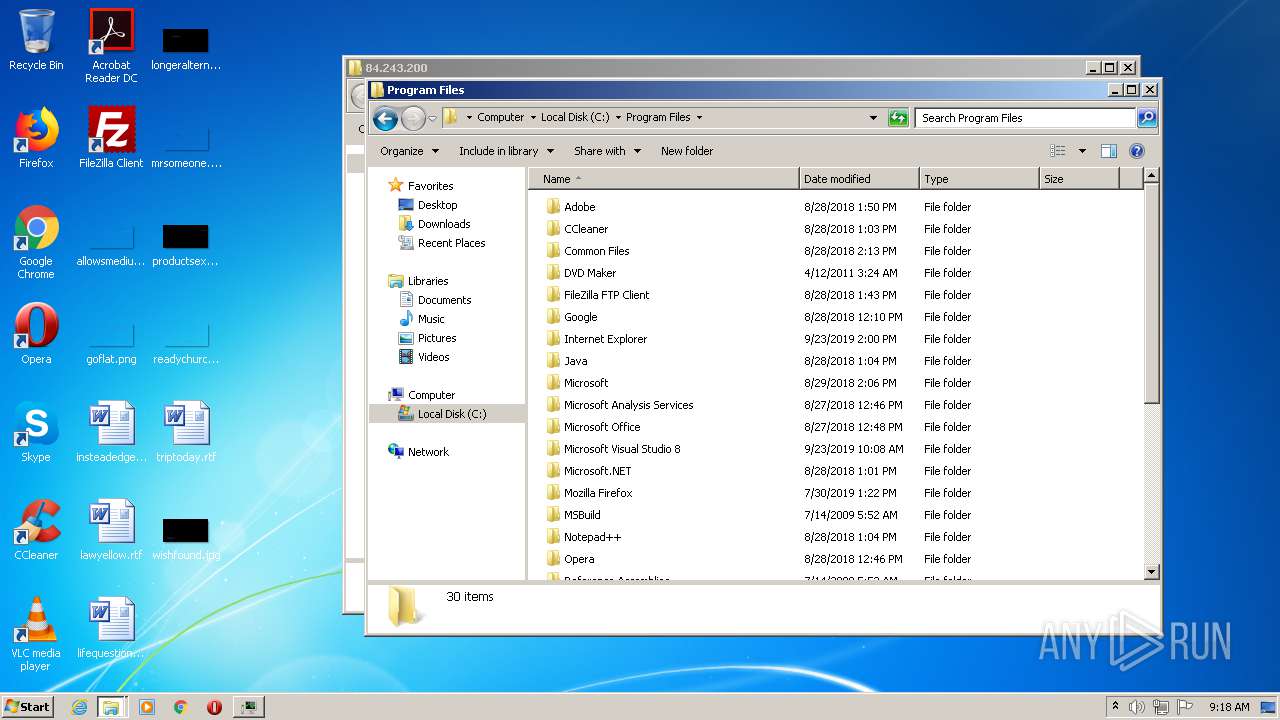Click the Forward navigation arrow in Explorer

(413, 119)
